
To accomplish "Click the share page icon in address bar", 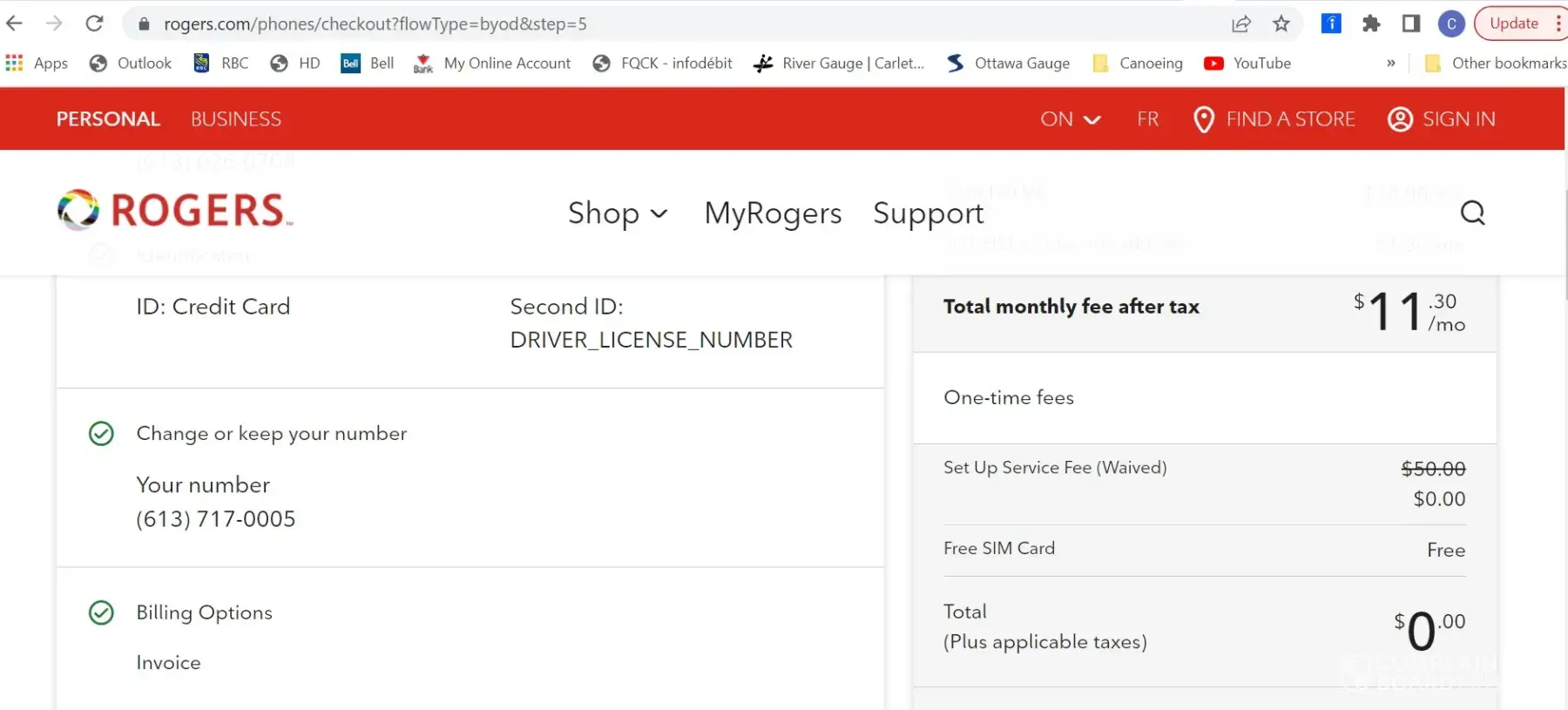I will pos(1241,24).
